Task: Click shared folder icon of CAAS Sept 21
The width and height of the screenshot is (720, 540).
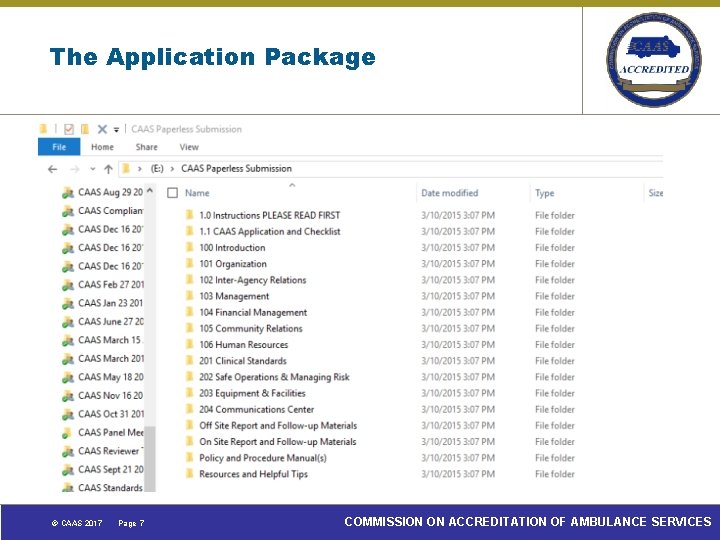Action: [x=68, y=470]
